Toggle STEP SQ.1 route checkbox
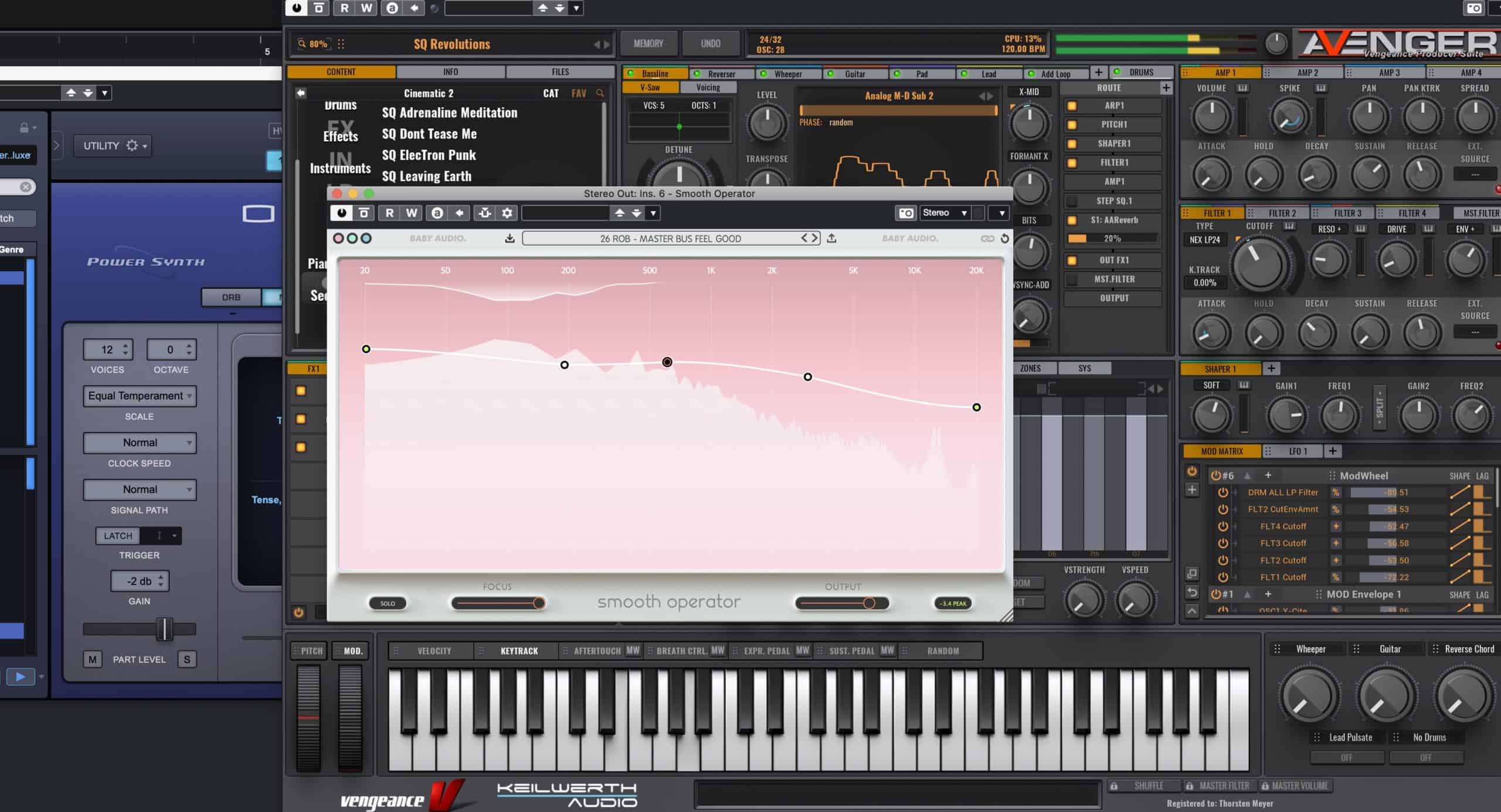1501x812 pixels. coord(1072,201)
